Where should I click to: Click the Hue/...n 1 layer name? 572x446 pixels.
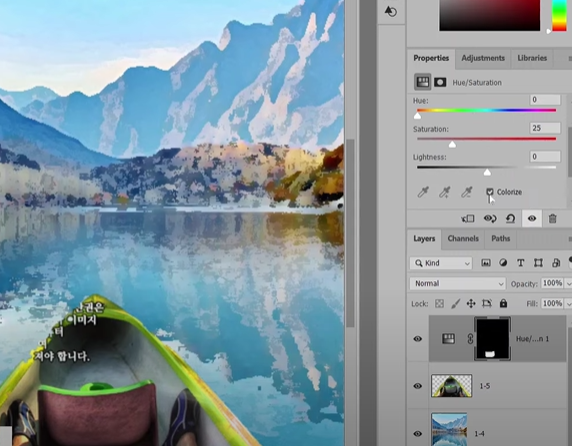(532, 339)
